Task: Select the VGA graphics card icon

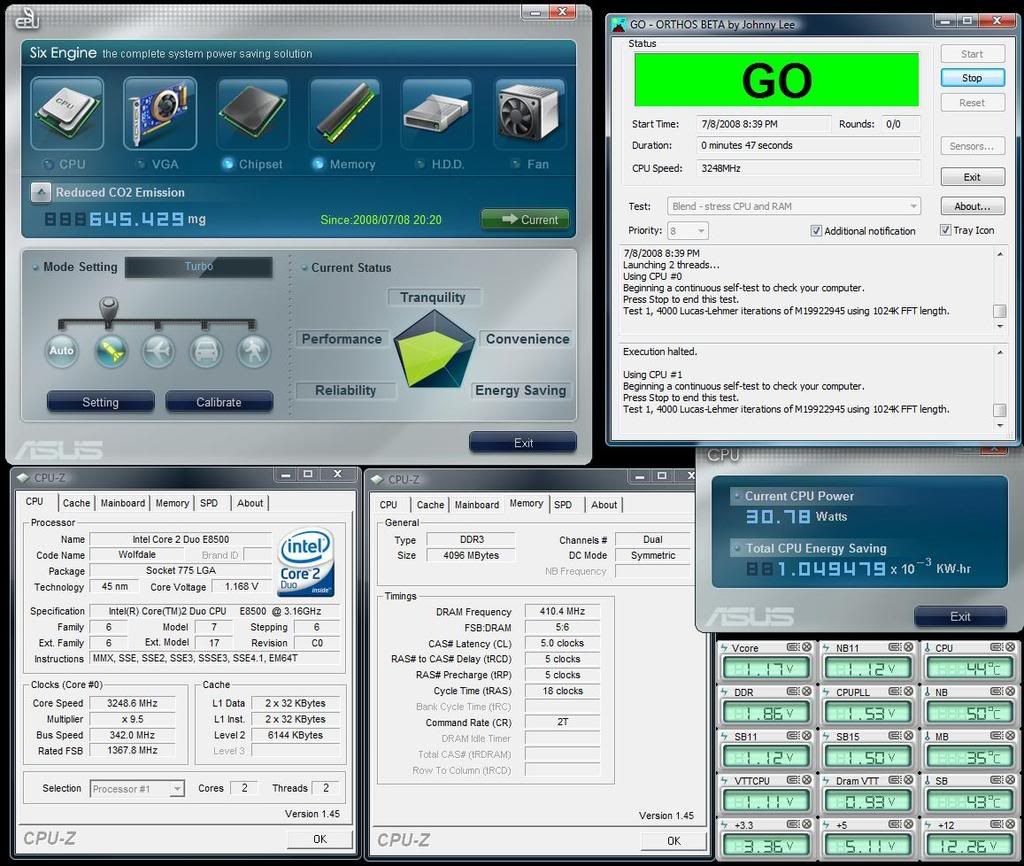Action: tap(160, 114)
